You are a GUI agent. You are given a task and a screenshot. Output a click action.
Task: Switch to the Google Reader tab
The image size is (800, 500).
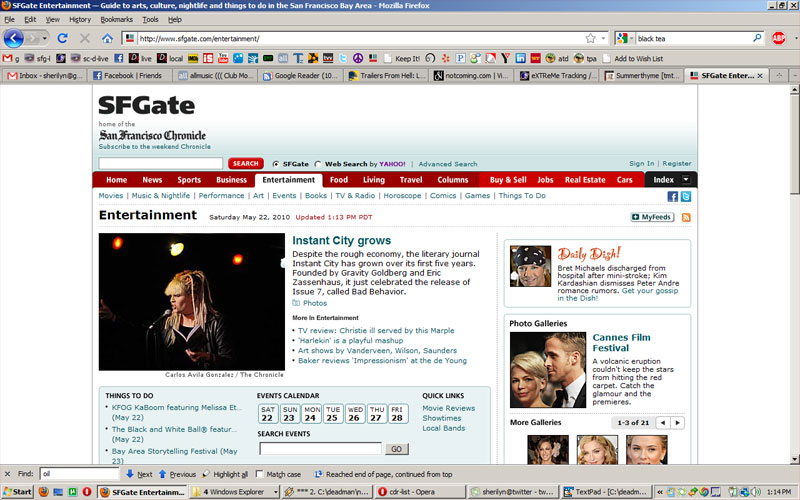coord(300,76)
